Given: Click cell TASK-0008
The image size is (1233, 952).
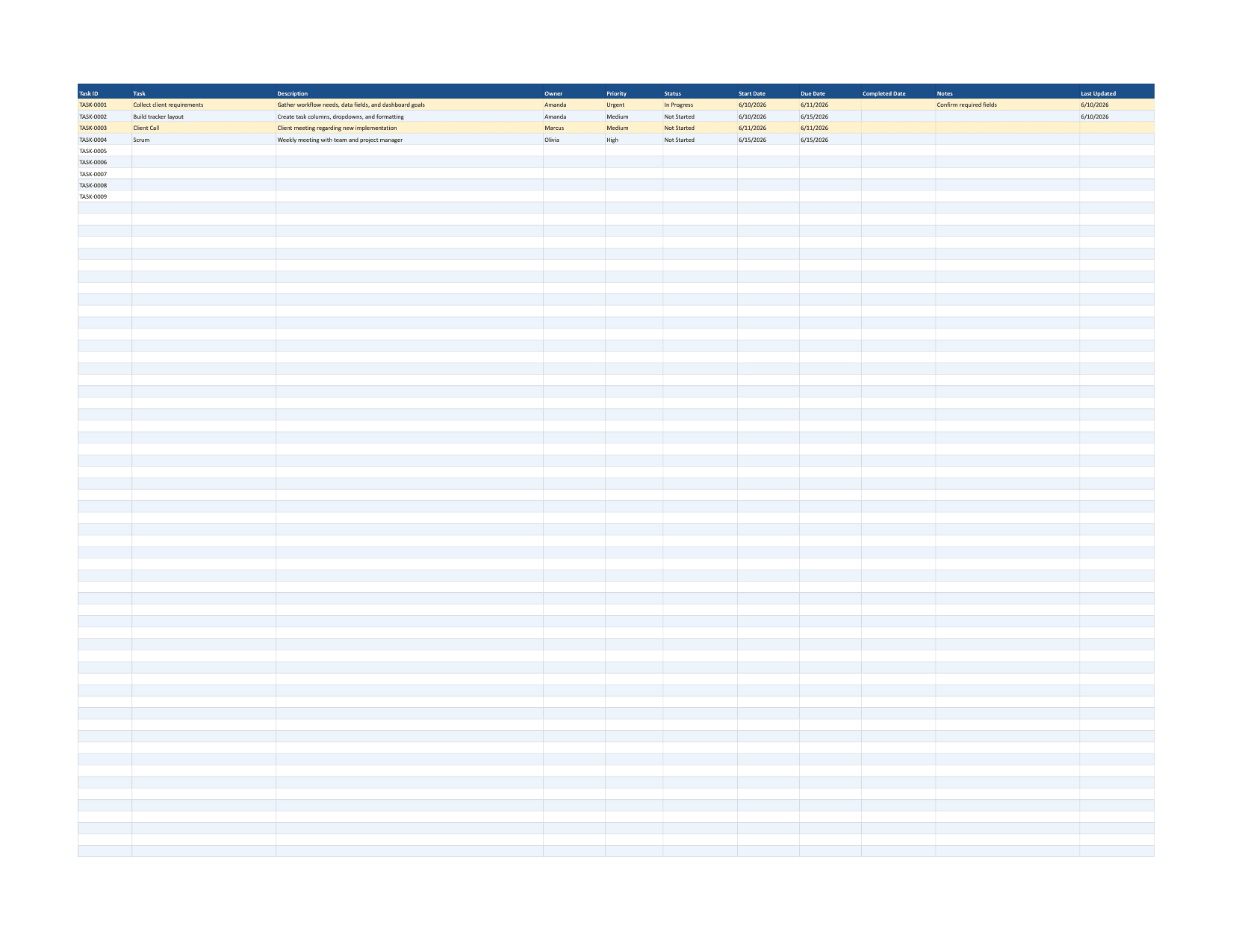Looking at the screenshot, I should 105,185.
